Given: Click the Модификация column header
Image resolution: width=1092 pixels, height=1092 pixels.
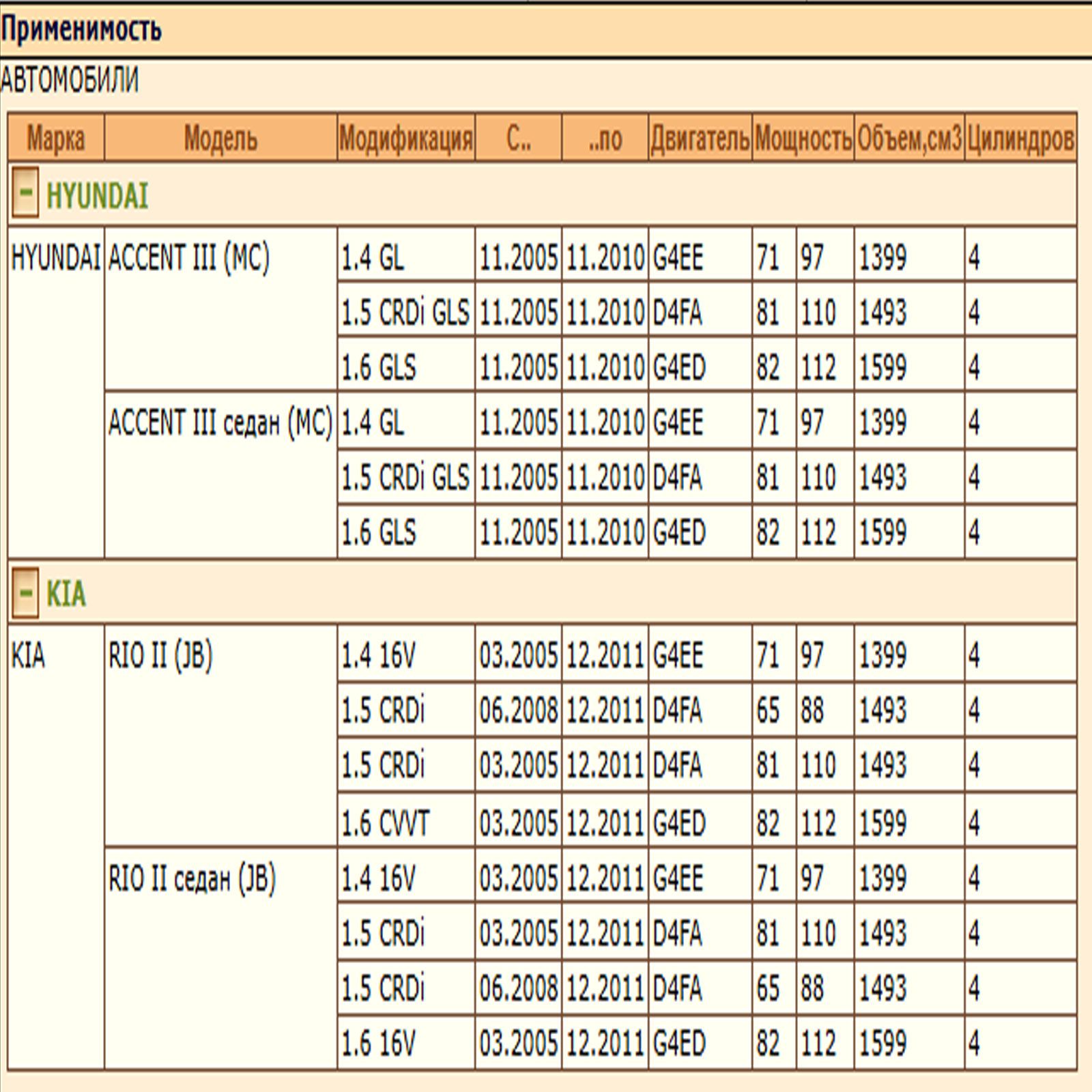Looking at the screenshot, I should tap(406, 138).
